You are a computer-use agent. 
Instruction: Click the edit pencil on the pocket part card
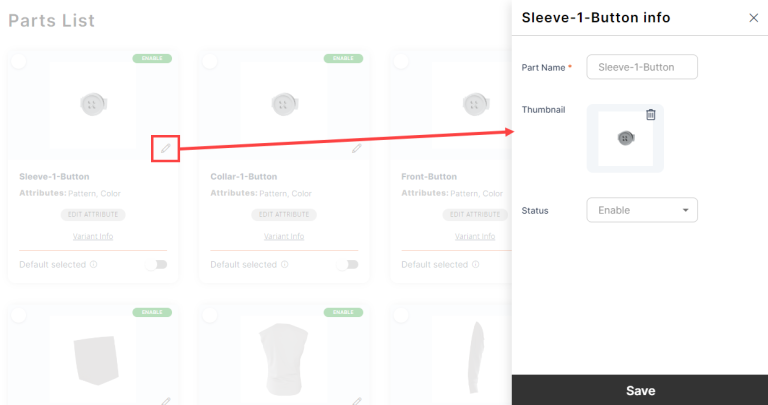pyautogui.click(x=166, y=400)
